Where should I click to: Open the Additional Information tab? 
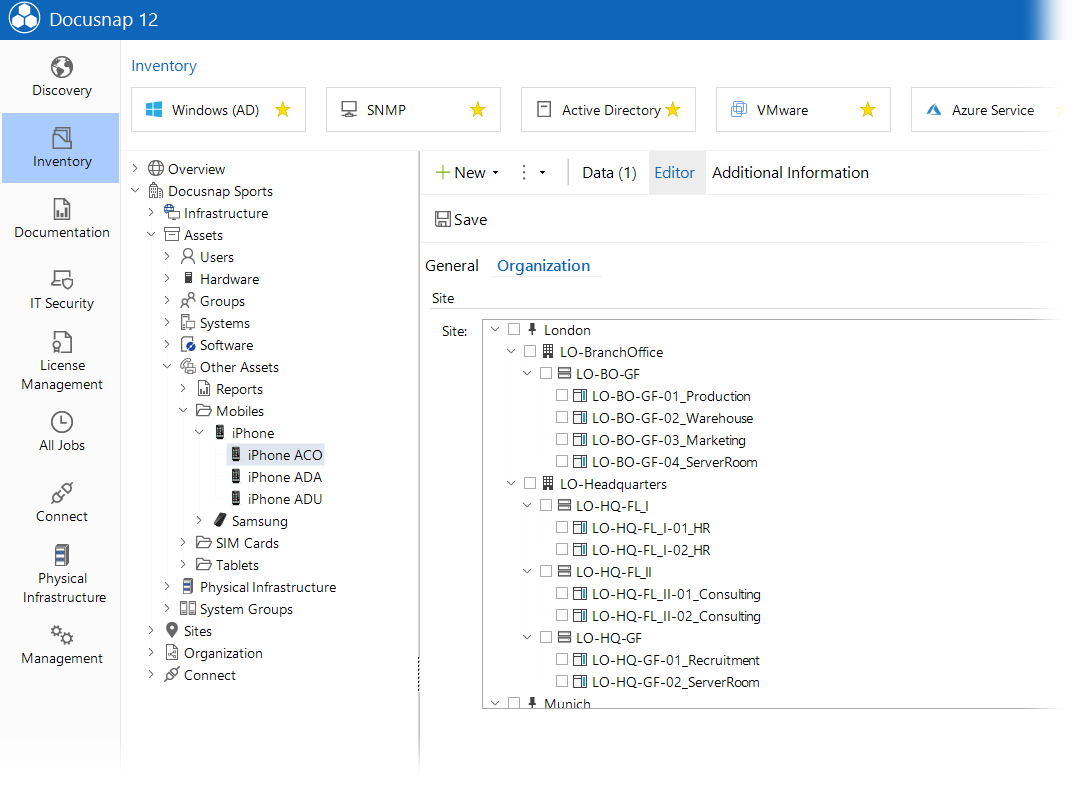click(x=790, y=173)
